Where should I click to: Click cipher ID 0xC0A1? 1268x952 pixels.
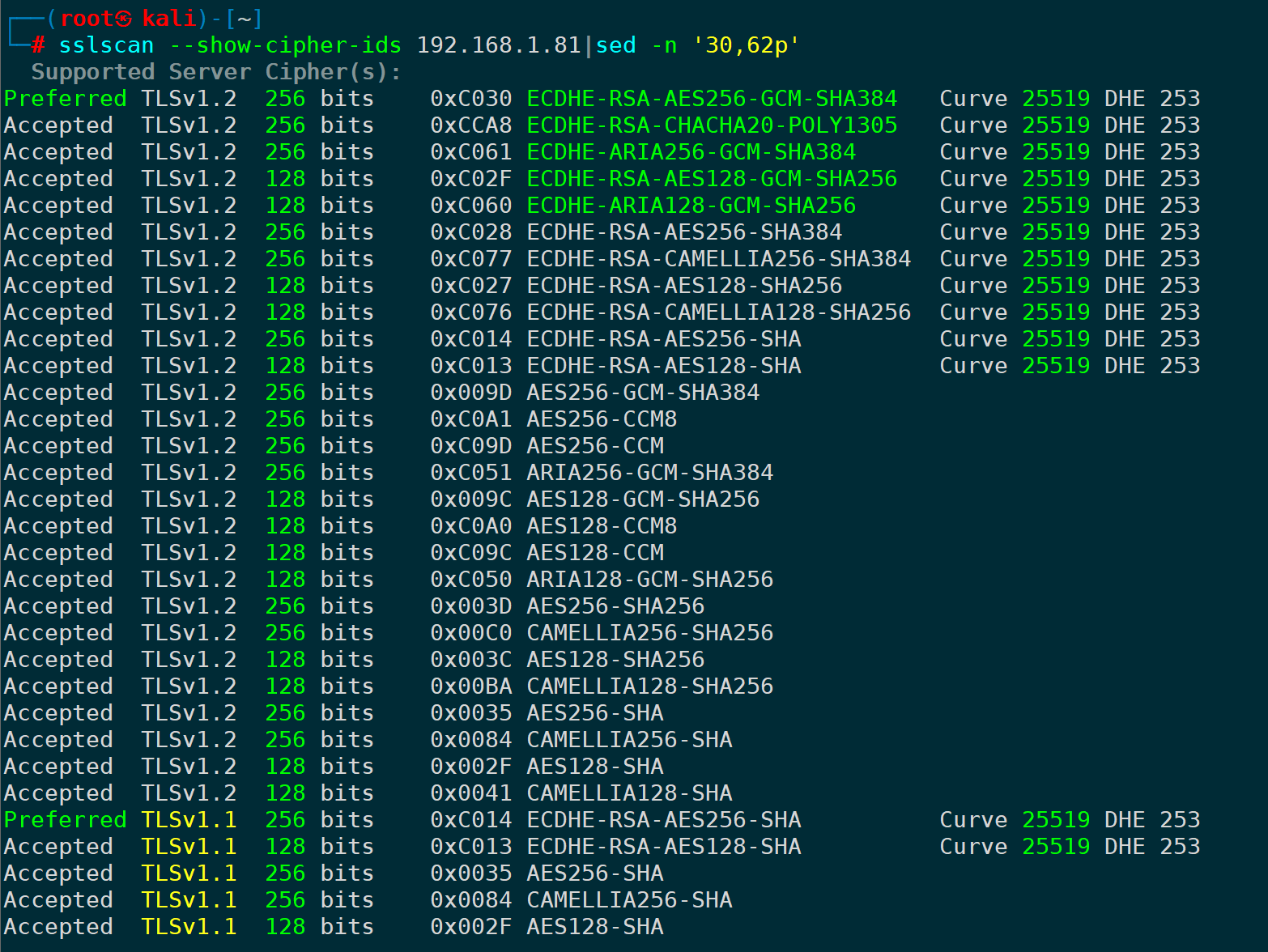(x=471, y=419)
